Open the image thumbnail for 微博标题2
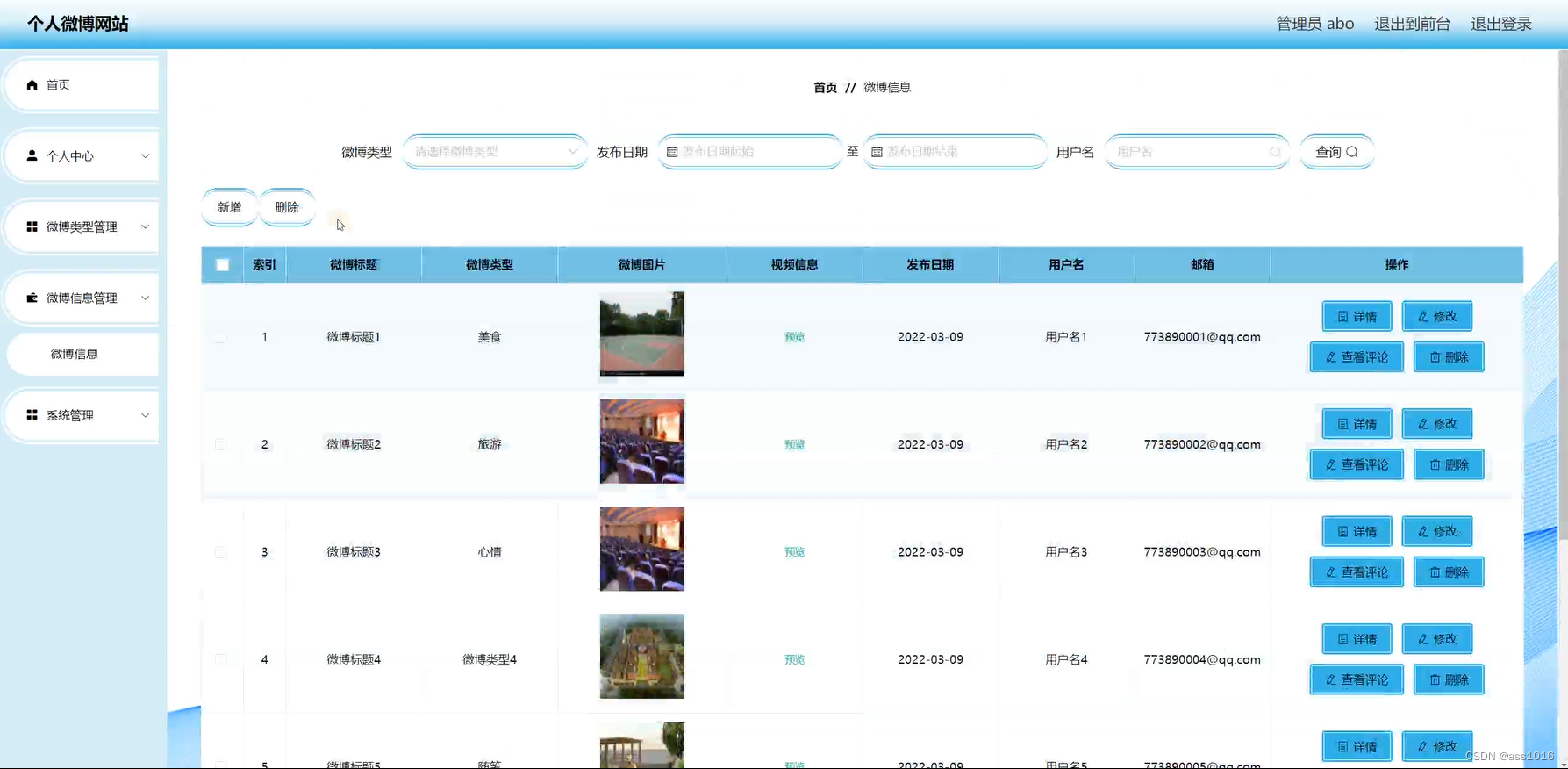The height and width of the screenshot is (769, 1568). click(641, 442)
